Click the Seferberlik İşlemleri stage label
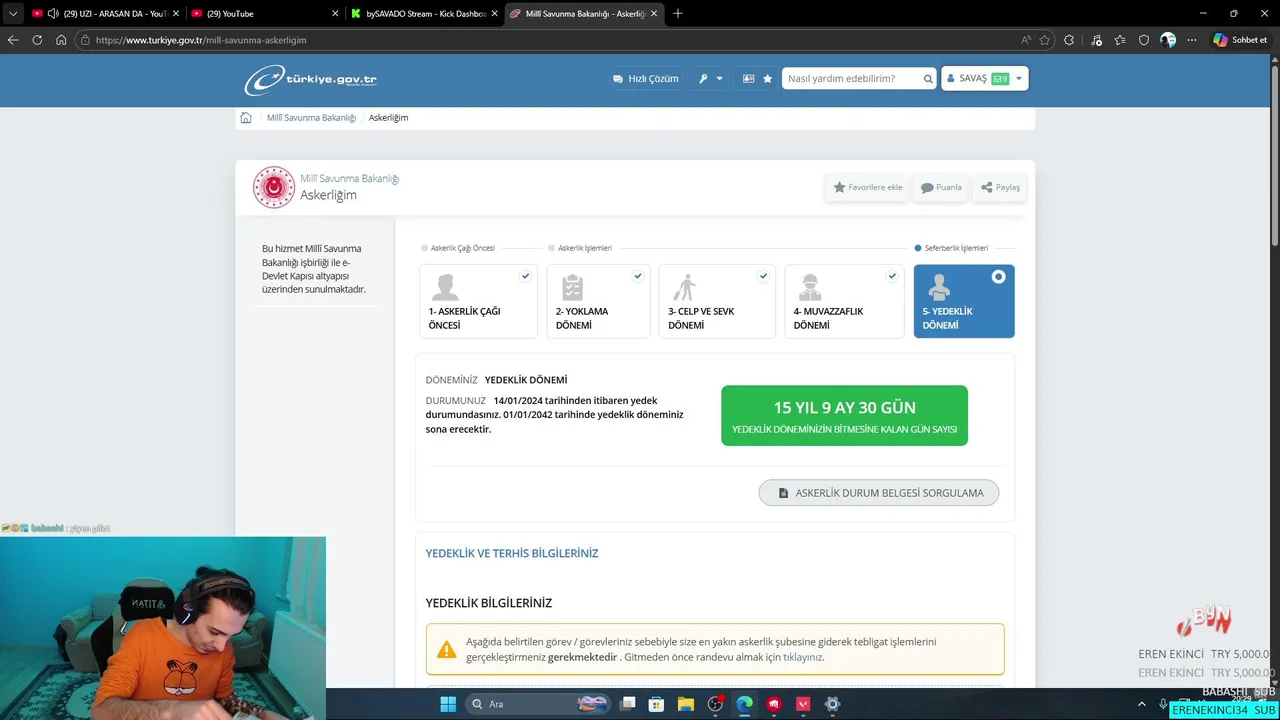1280x720 pixels. 956,248
